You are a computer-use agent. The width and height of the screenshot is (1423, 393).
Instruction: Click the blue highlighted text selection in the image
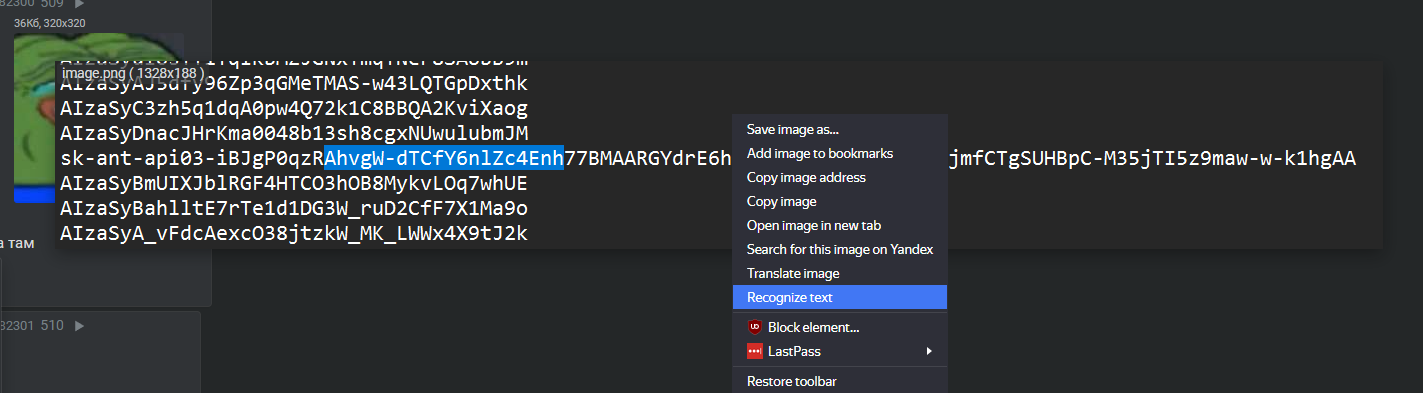(444, 158)
